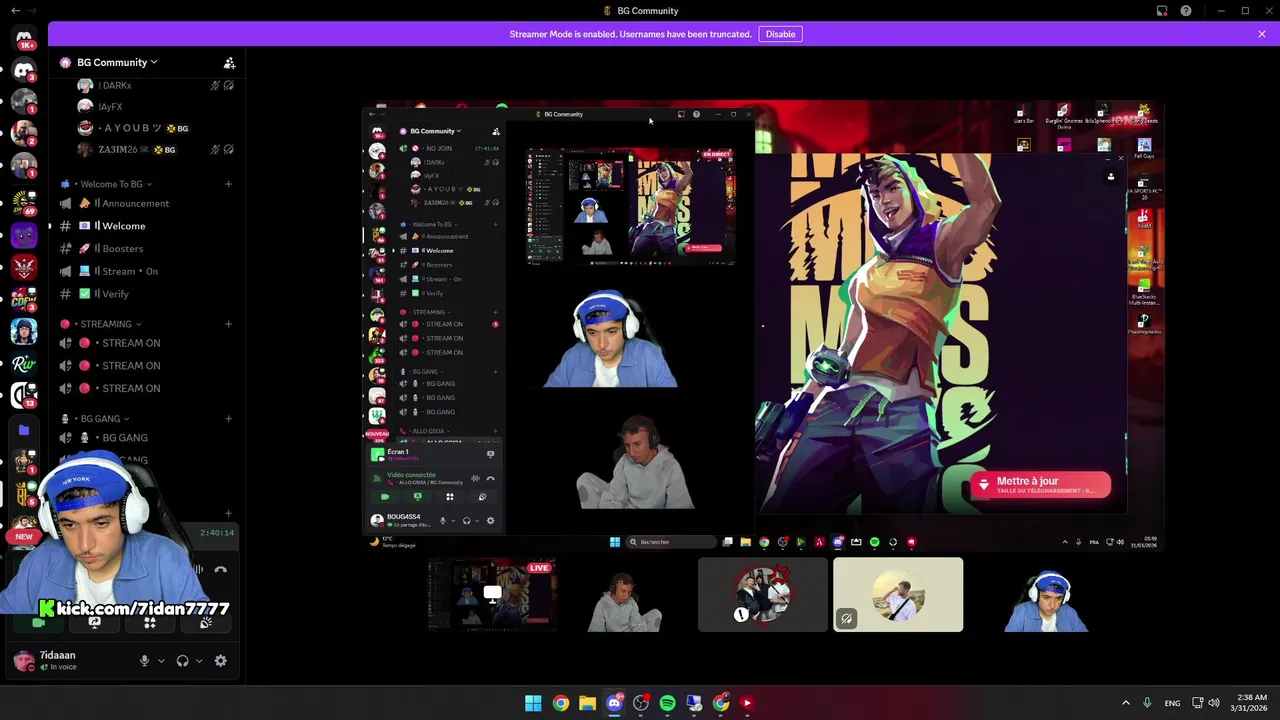Open Windows Start menu
This screenshot has width=1280, height=720.
pos(533,703)
